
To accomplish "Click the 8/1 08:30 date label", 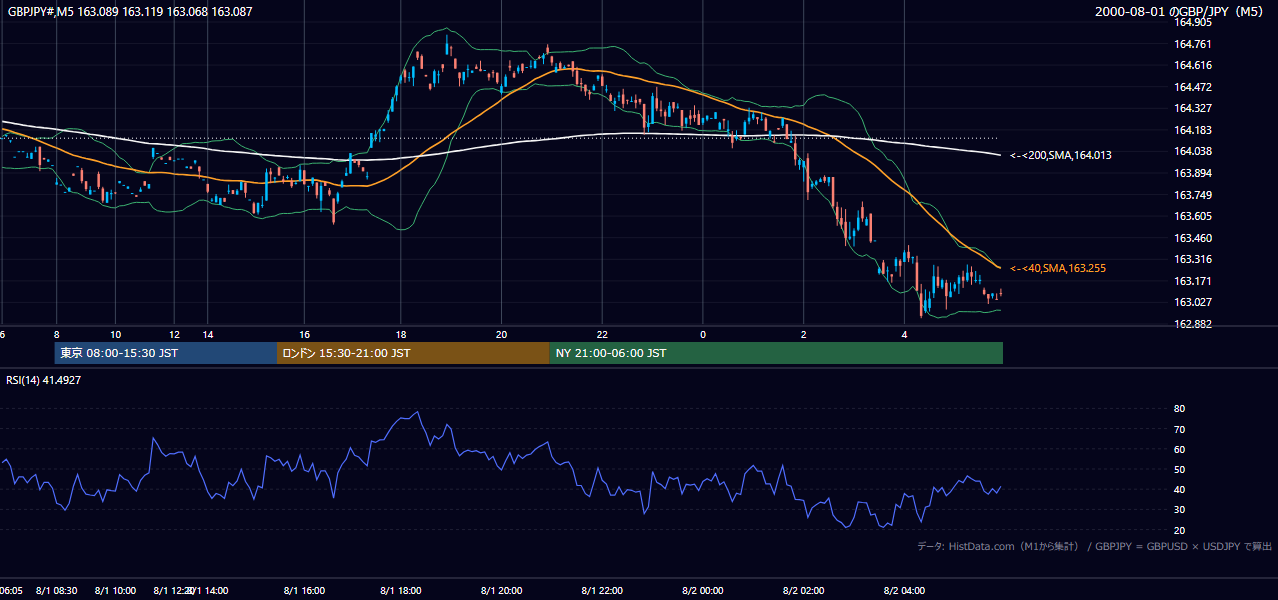I will click(x=57, y=591).
